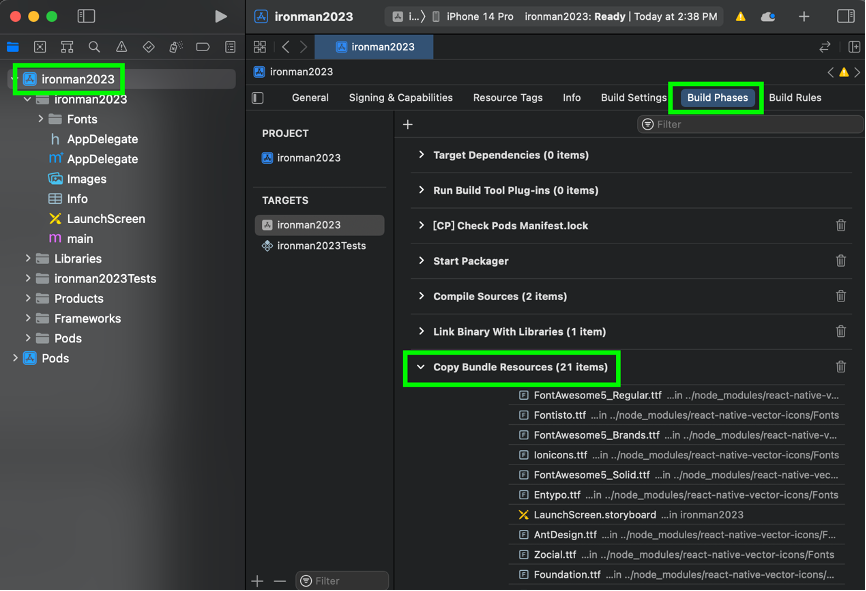
Task: Open the related items grid icon
Action: [260, 47]
